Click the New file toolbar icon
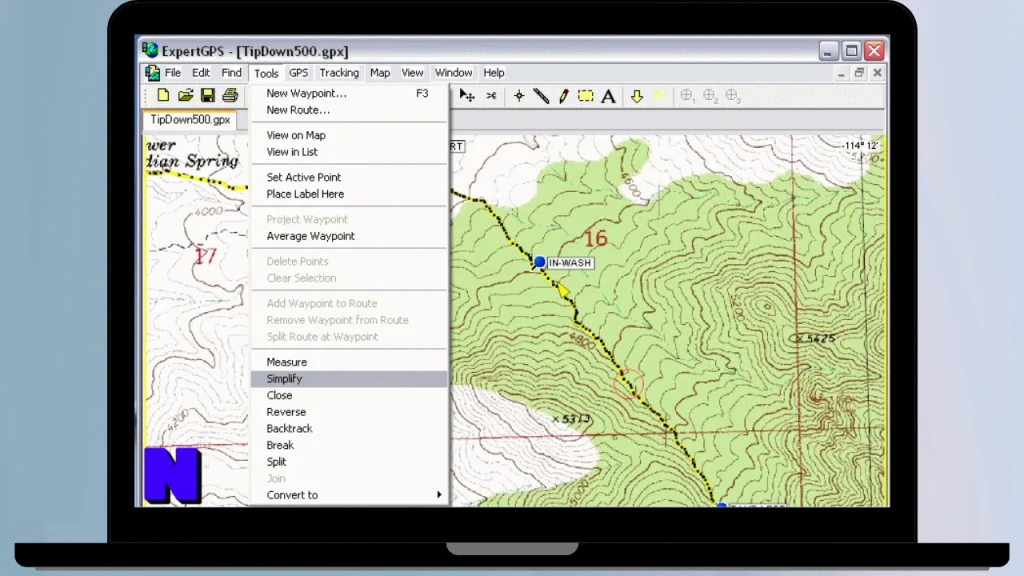The width and height of the screenshot is (1024, 576). pos(163,95)
